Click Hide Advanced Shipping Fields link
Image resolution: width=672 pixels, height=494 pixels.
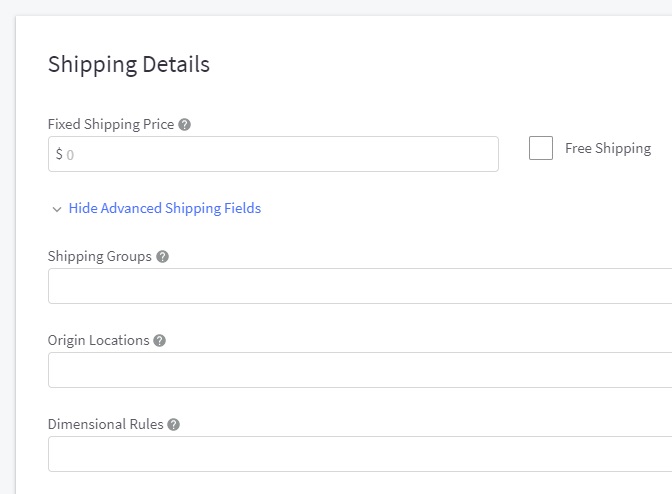tap(164, 208)
